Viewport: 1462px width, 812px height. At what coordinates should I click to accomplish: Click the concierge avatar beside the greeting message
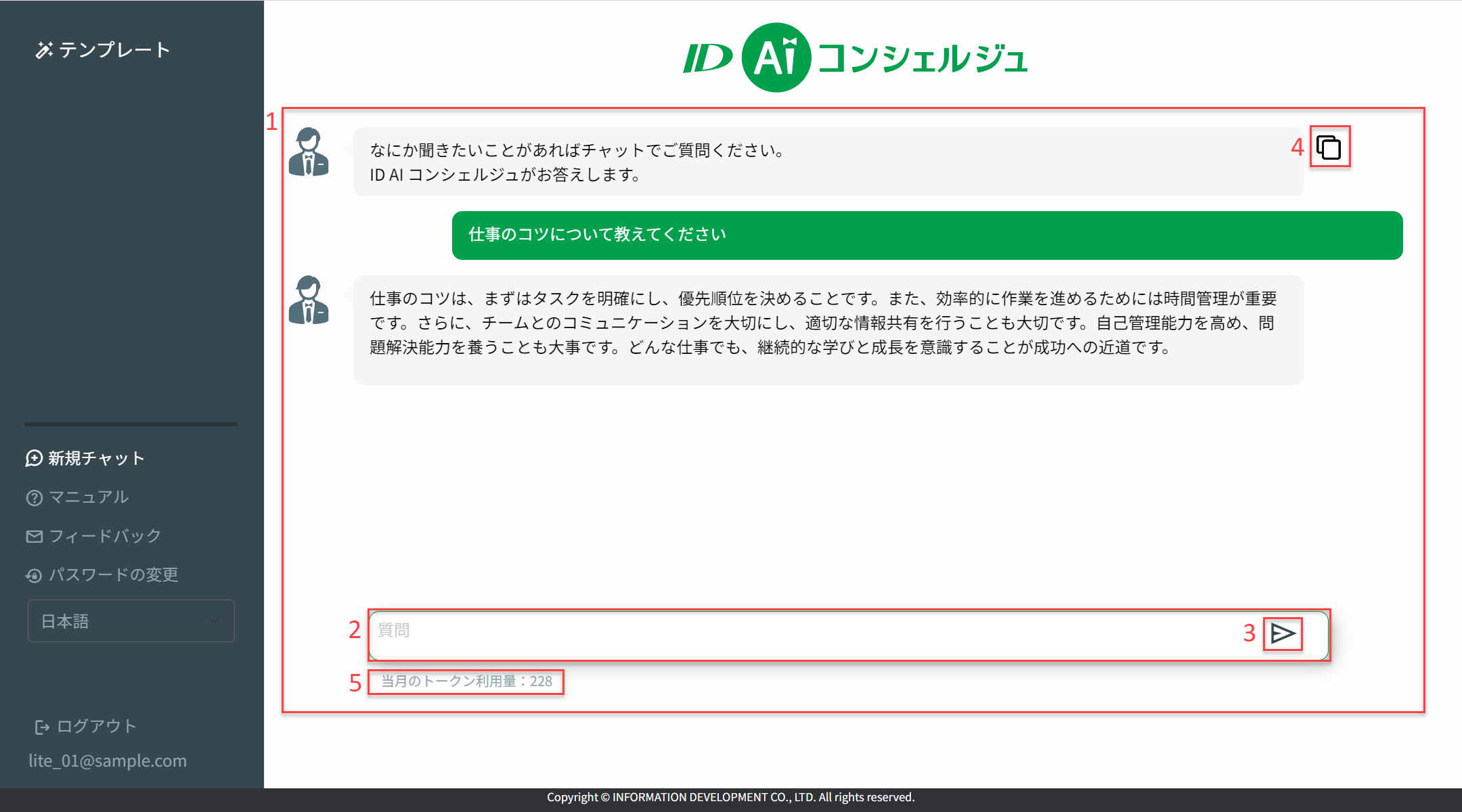coord(309,152)
